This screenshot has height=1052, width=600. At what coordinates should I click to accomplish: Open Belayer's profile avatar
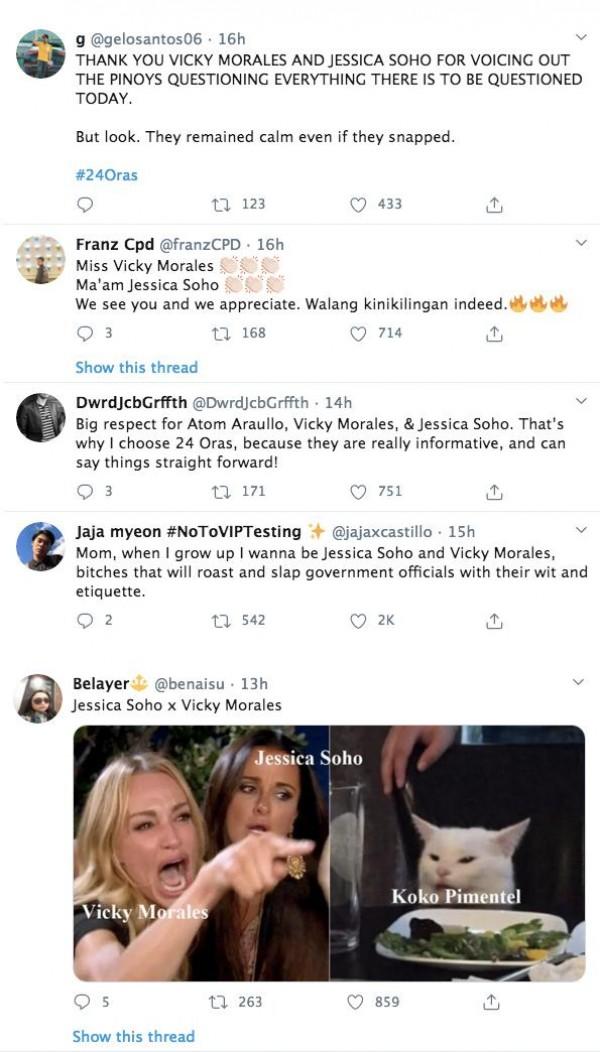tap(40, 698)
